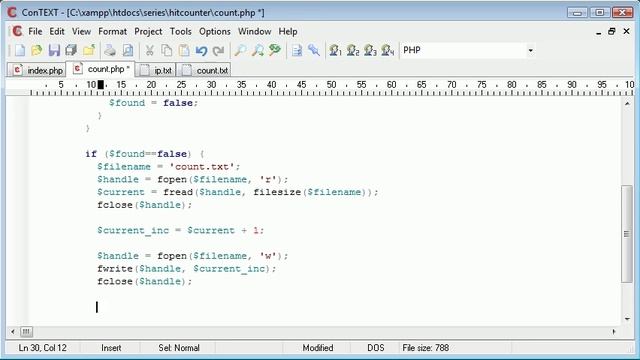640x360 pixels.
Task: Open the Window menu
Action: pos(254,31)
